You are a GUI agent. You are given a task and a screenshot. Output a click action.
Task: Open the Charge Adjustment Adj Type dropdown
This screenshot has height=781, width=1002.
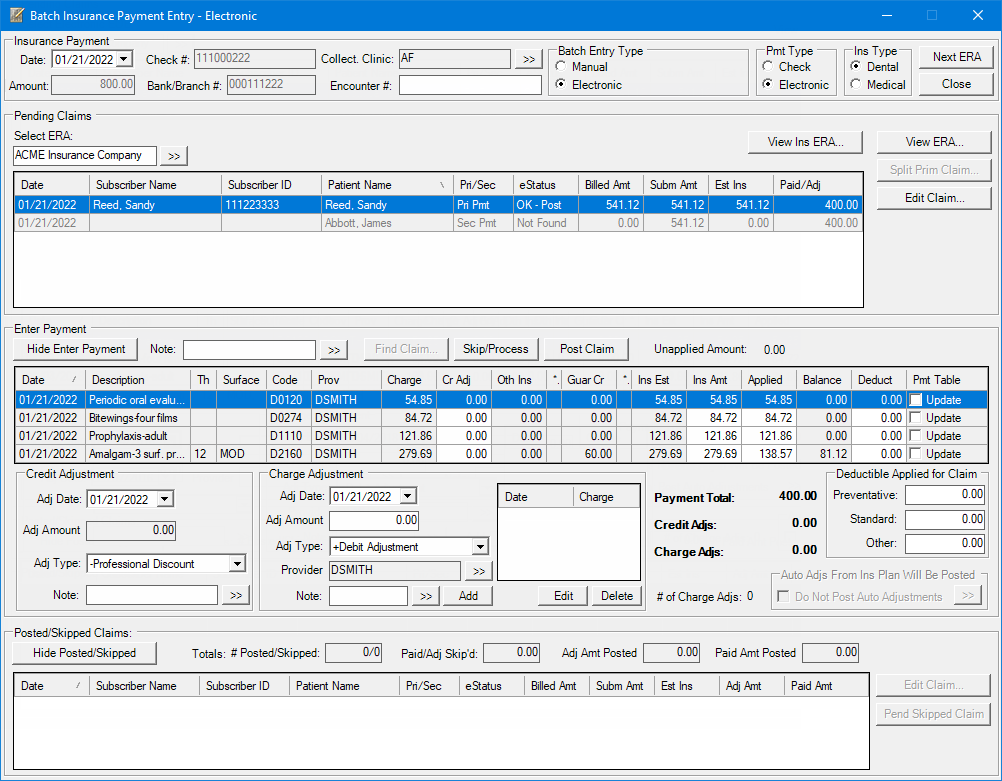[480, 547]
